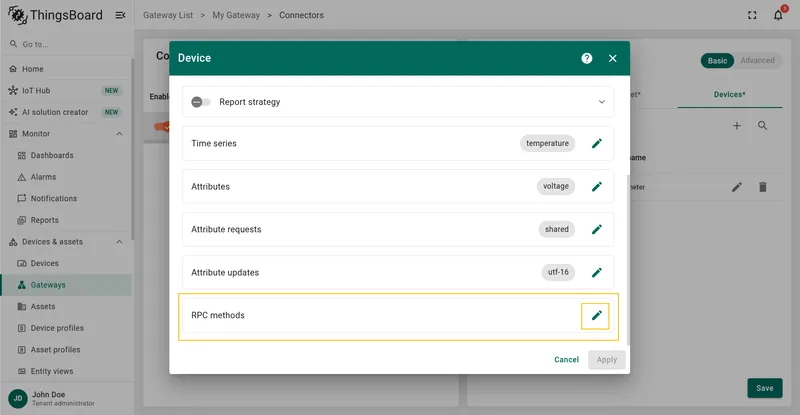Toggle the Report strategy switch
The height and width of the screenshot is (415, 800).
pyautogui.click(x=201, y=102)
